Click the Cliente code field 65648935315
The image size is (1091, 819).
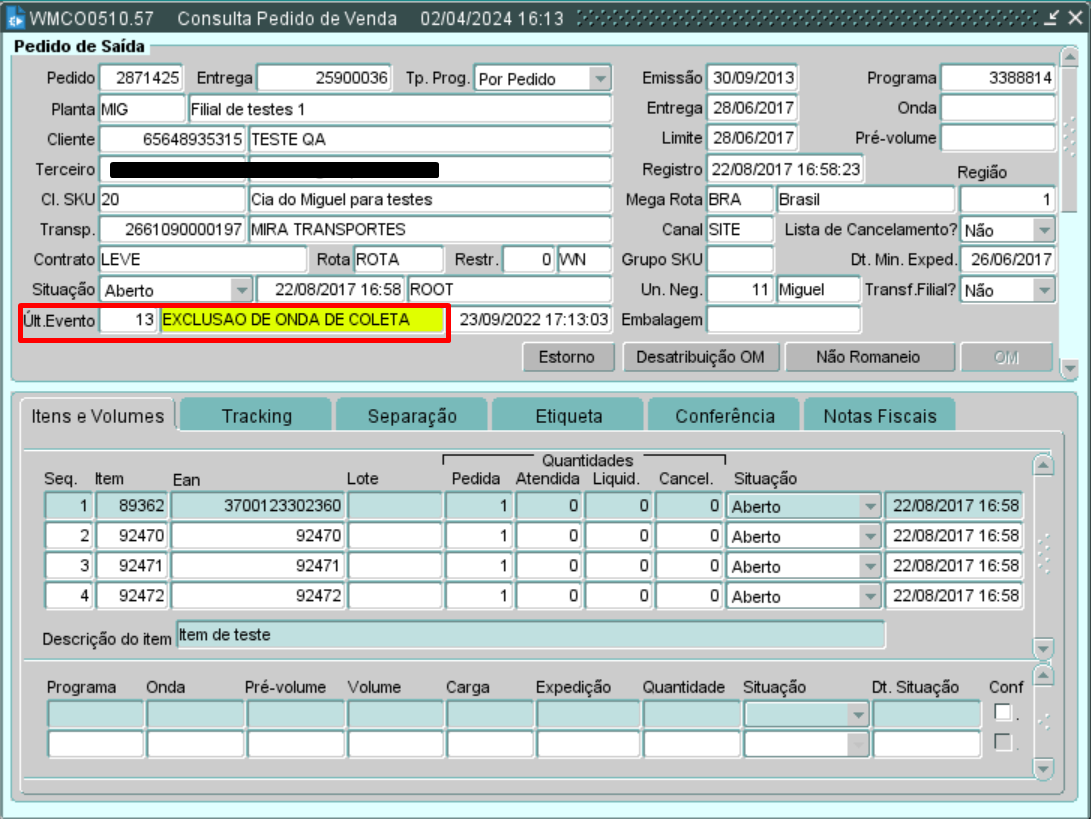pos(173,139)
